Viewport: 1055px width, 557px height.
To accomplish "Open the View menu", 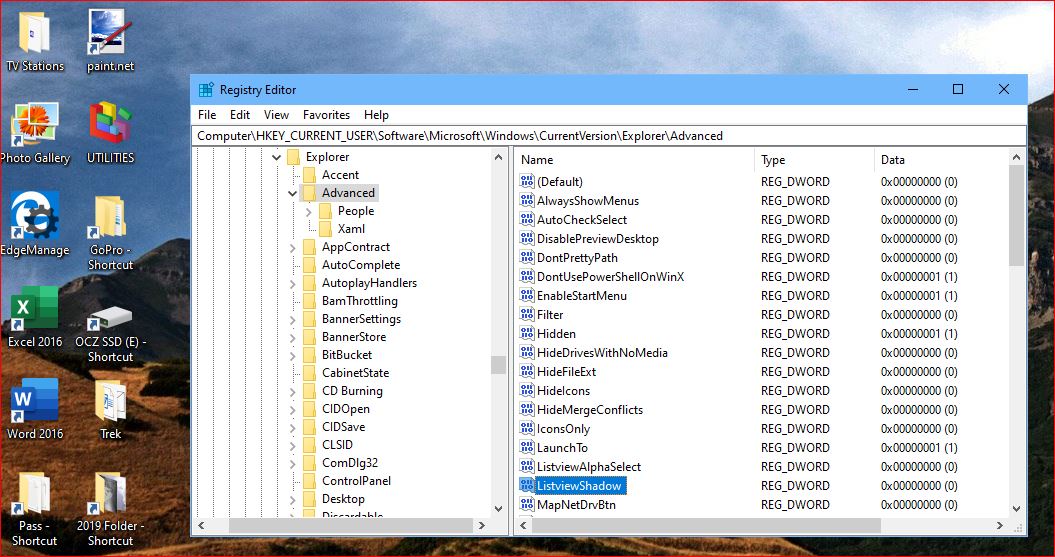I will pos(276,115).
